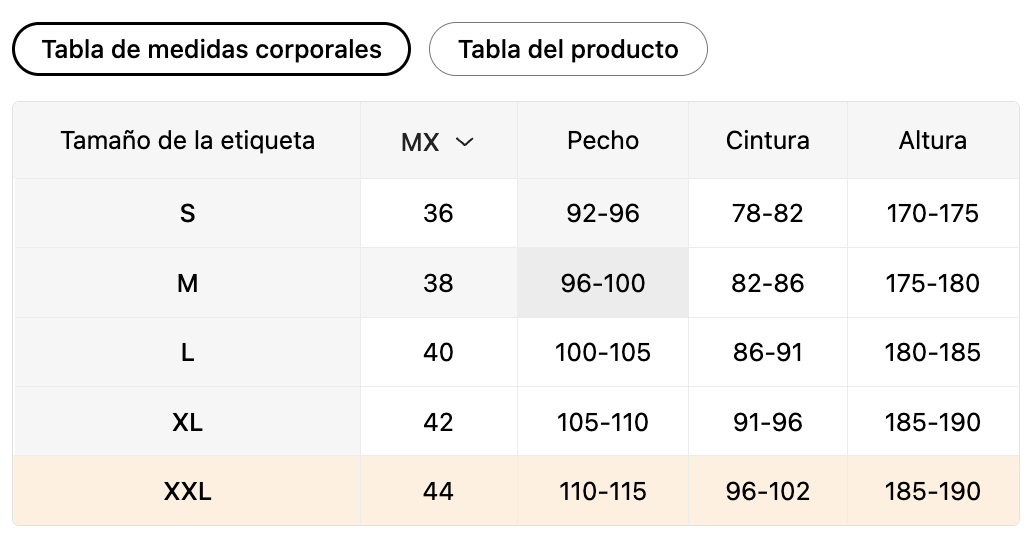Image resolution: width=1032 pixels, height=546 pixels.
Task: Click the 91-96 waist cell
Action: tap(767, 422)
